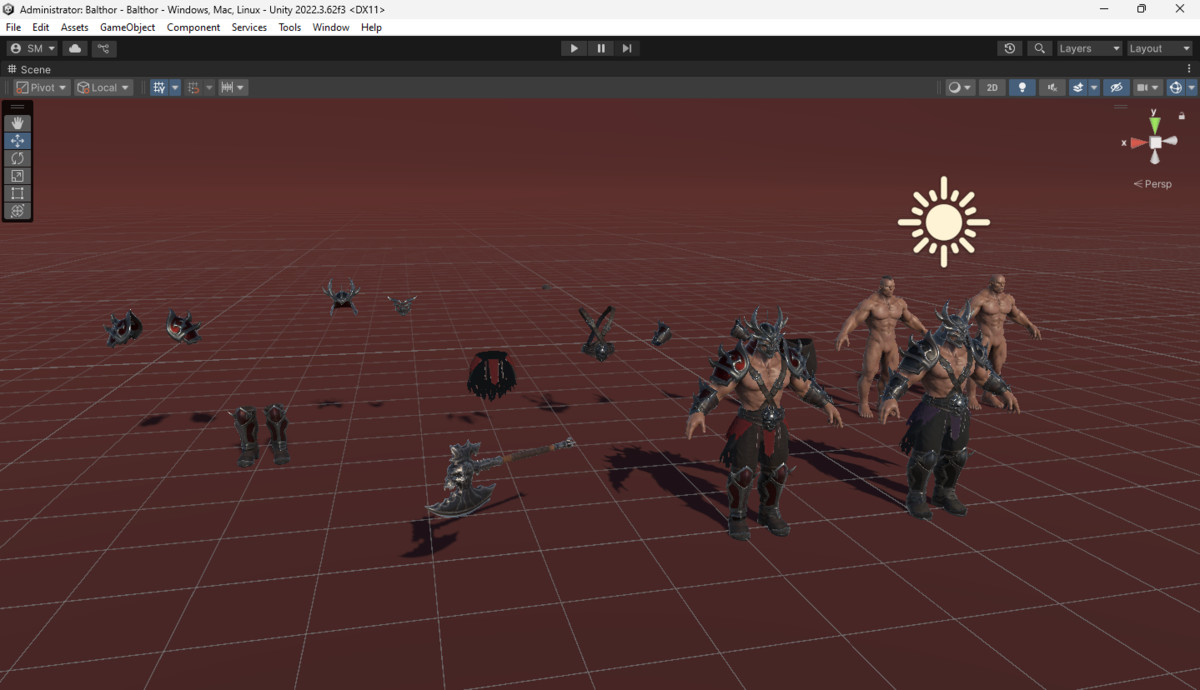Screen dimensions: 1200x690
Task: Open the increment snapping dropdown
Action: (233, 88)
